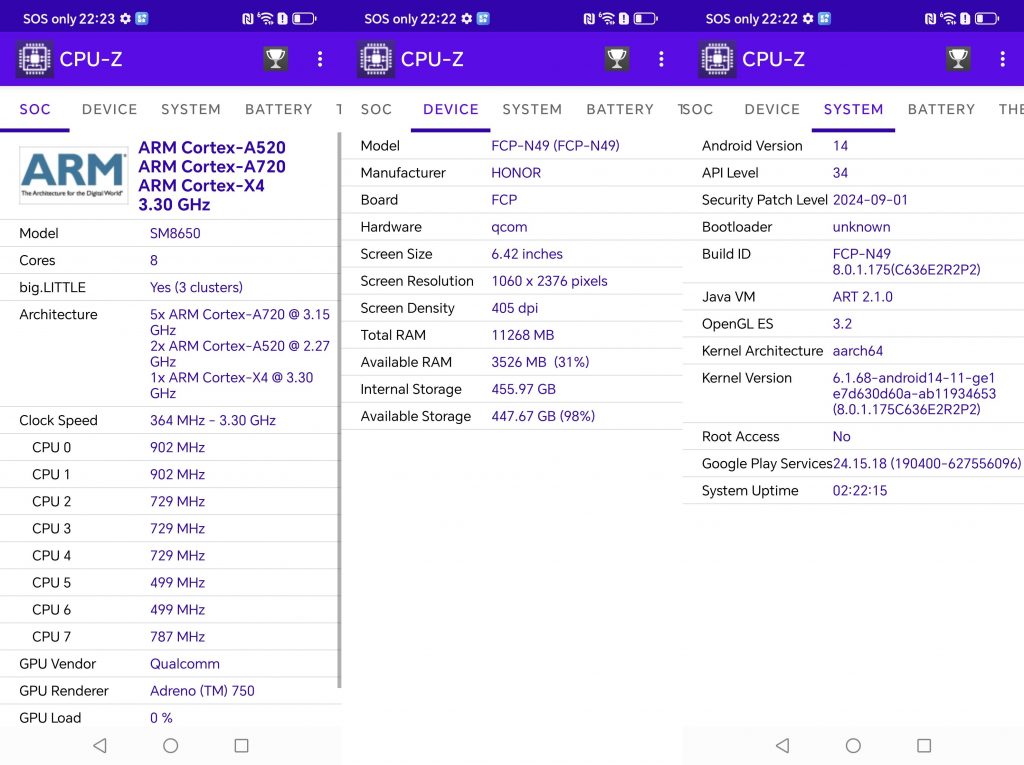
Task: Tap the device Model 'FCP-N49 (FCP-N49)'
Action: click(555, 146)
